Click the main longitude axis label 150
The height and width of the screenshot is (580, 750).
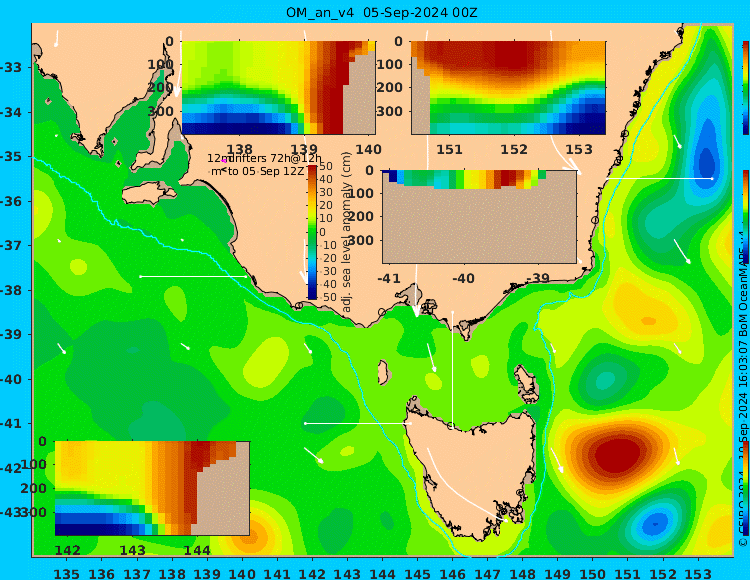593,573
